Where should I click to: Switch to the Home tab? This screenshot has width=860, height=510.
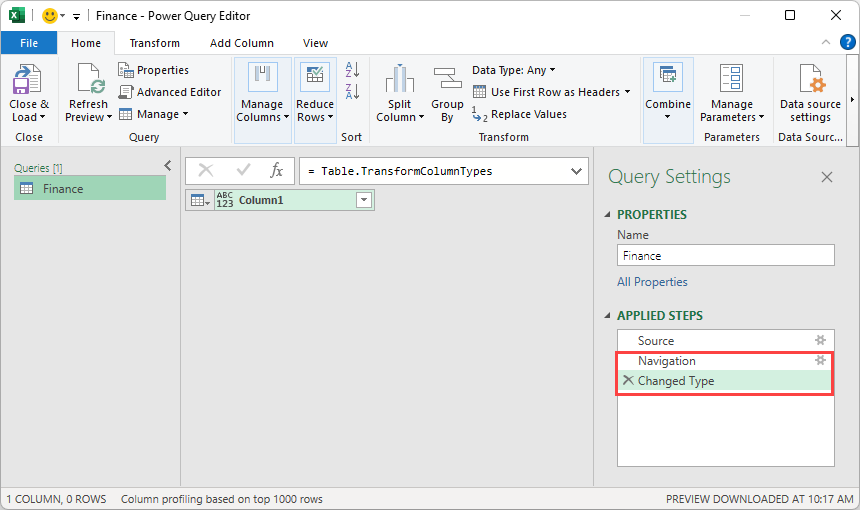click(x=86, y=43)
